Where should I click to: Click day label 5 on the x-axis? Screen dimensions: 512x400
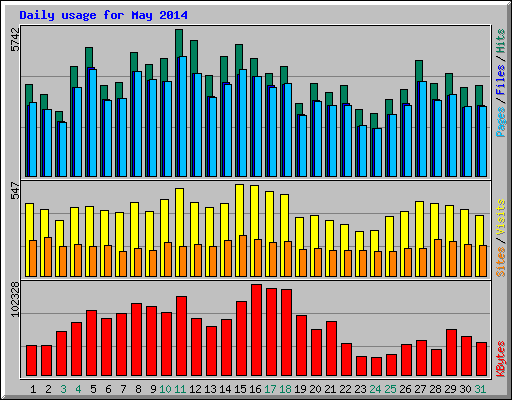(x=93, y=389)
